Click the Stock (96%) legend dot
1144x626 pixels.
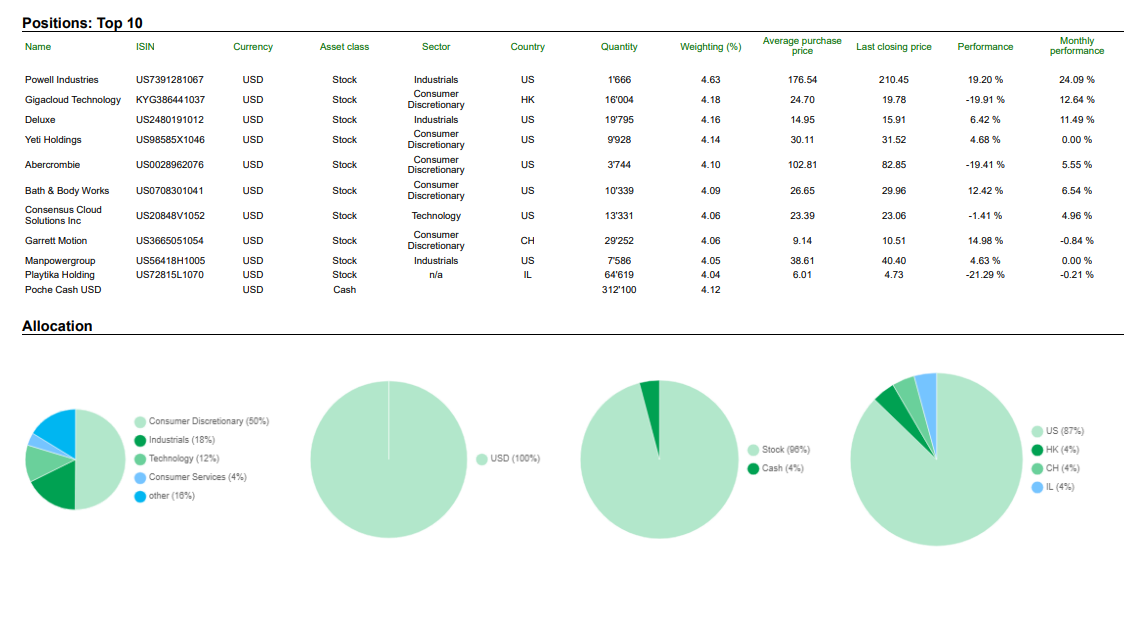[753, 449]
